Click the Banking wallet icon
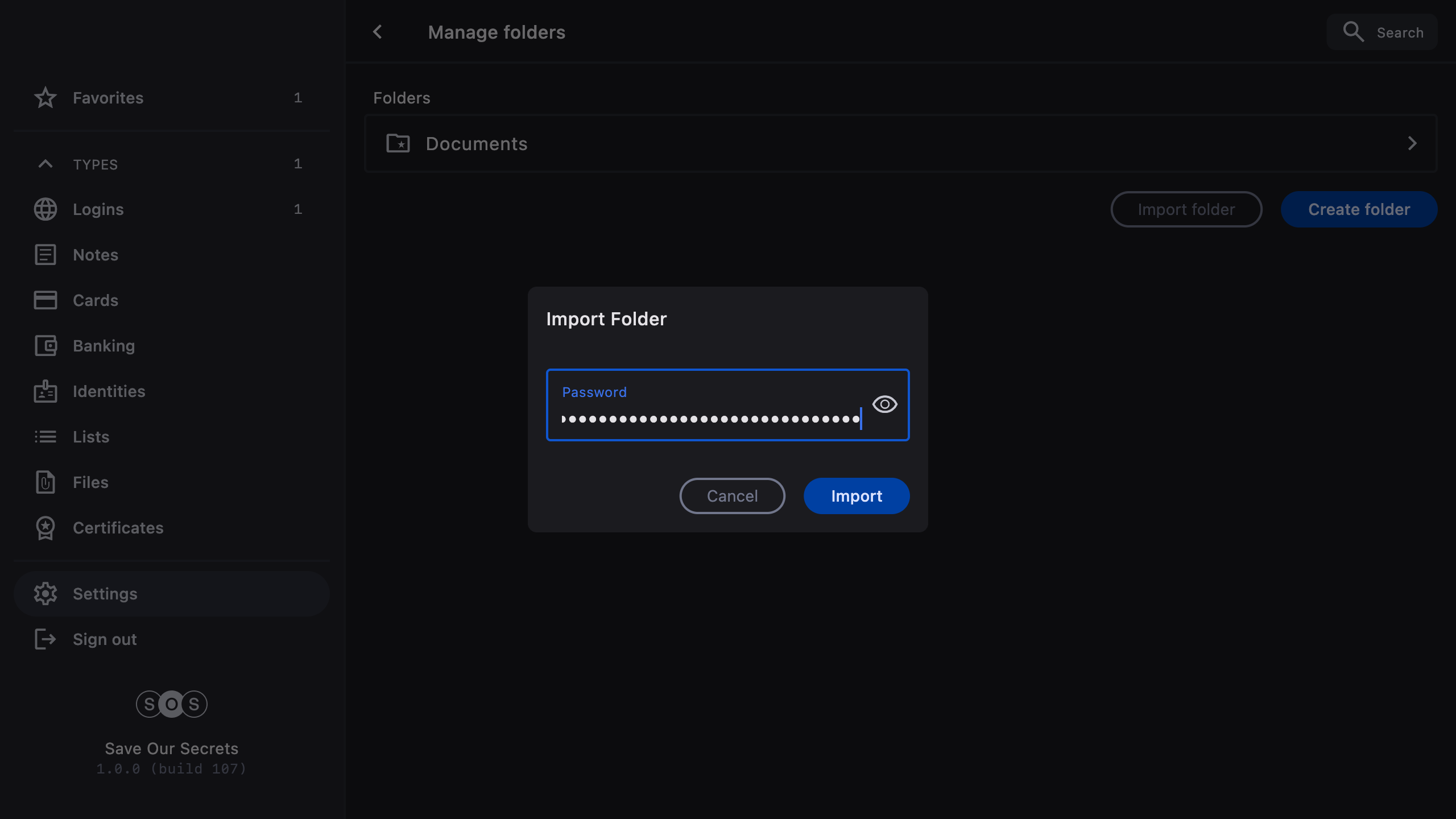 point(45,346)
